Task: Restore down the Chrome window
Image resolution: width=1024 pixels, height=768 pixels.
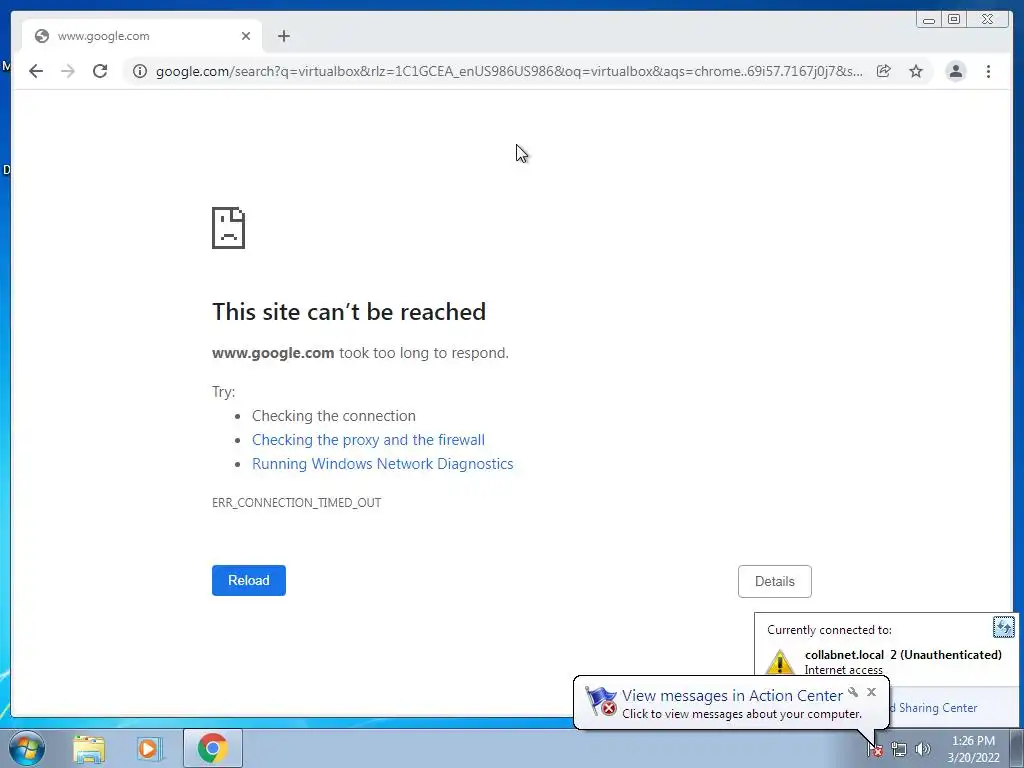Action: click(x=954, y=20)
